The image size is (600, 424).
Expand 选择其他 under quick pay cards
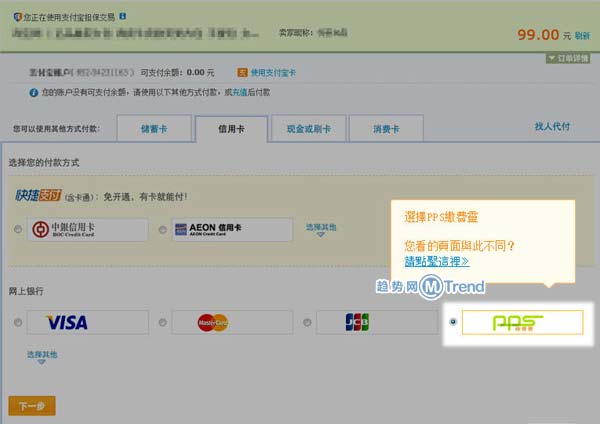pos(321,229)
